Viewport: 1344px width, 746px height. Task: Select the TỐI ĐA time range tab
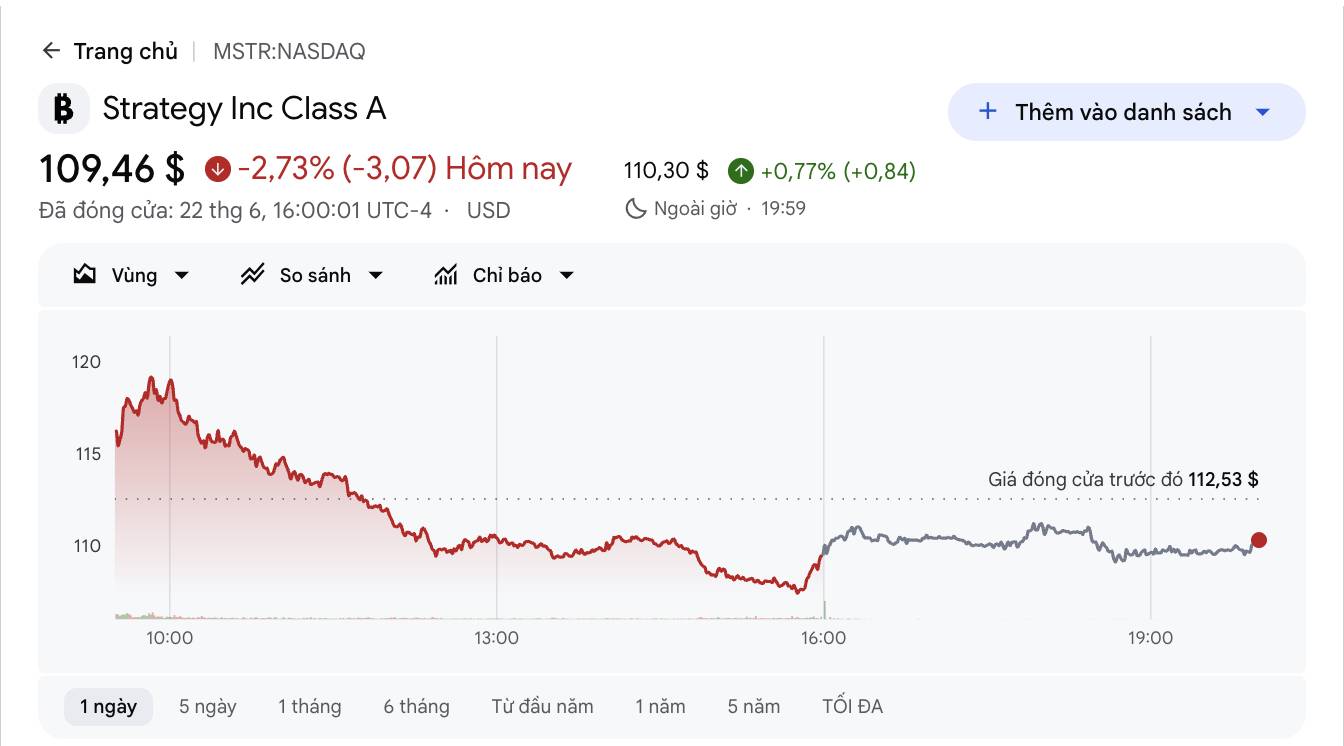tap(853, 707)
